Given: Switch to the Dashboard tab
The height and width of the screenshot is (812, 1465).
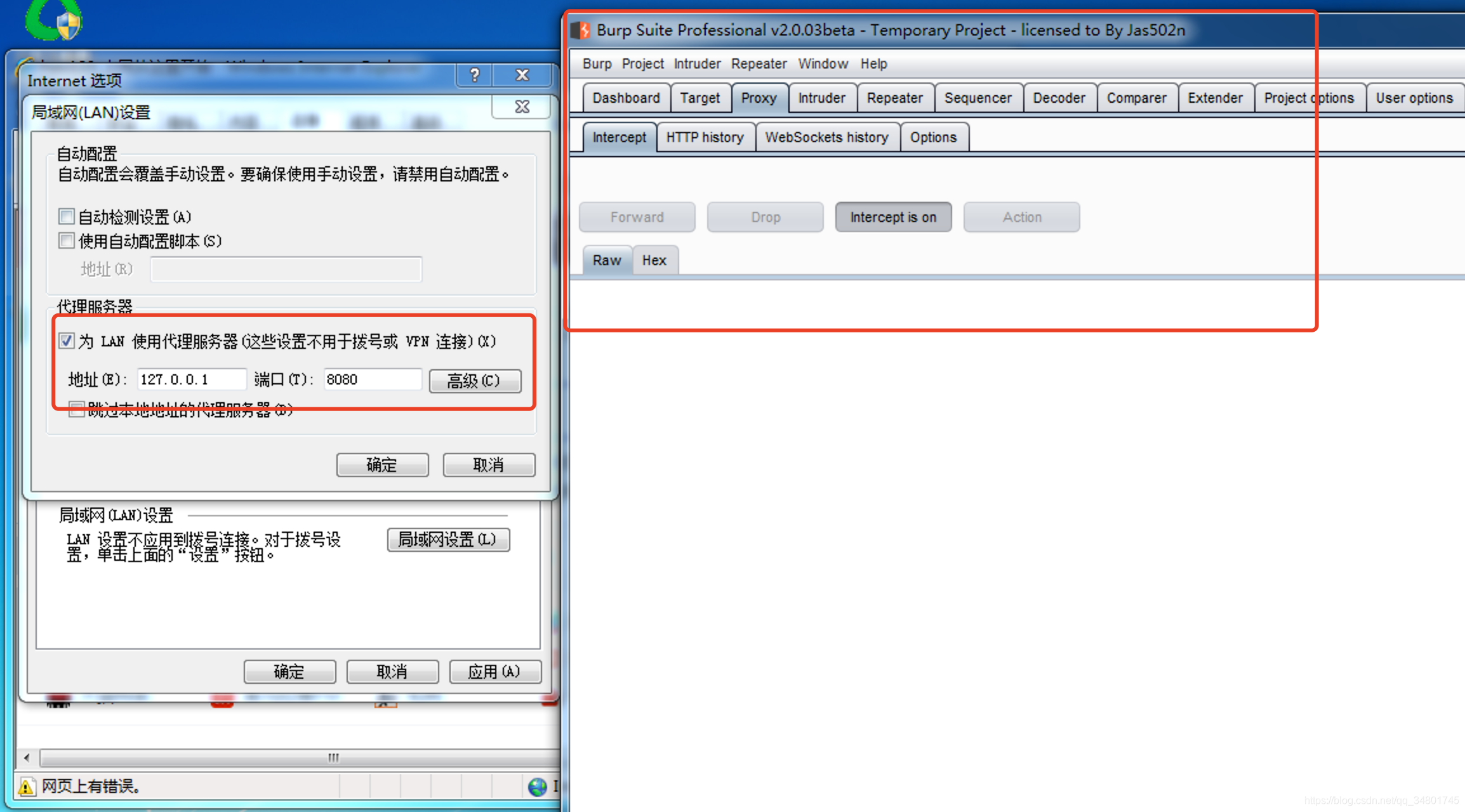Looking at the screenshot, I should click(x=626, y=98).
